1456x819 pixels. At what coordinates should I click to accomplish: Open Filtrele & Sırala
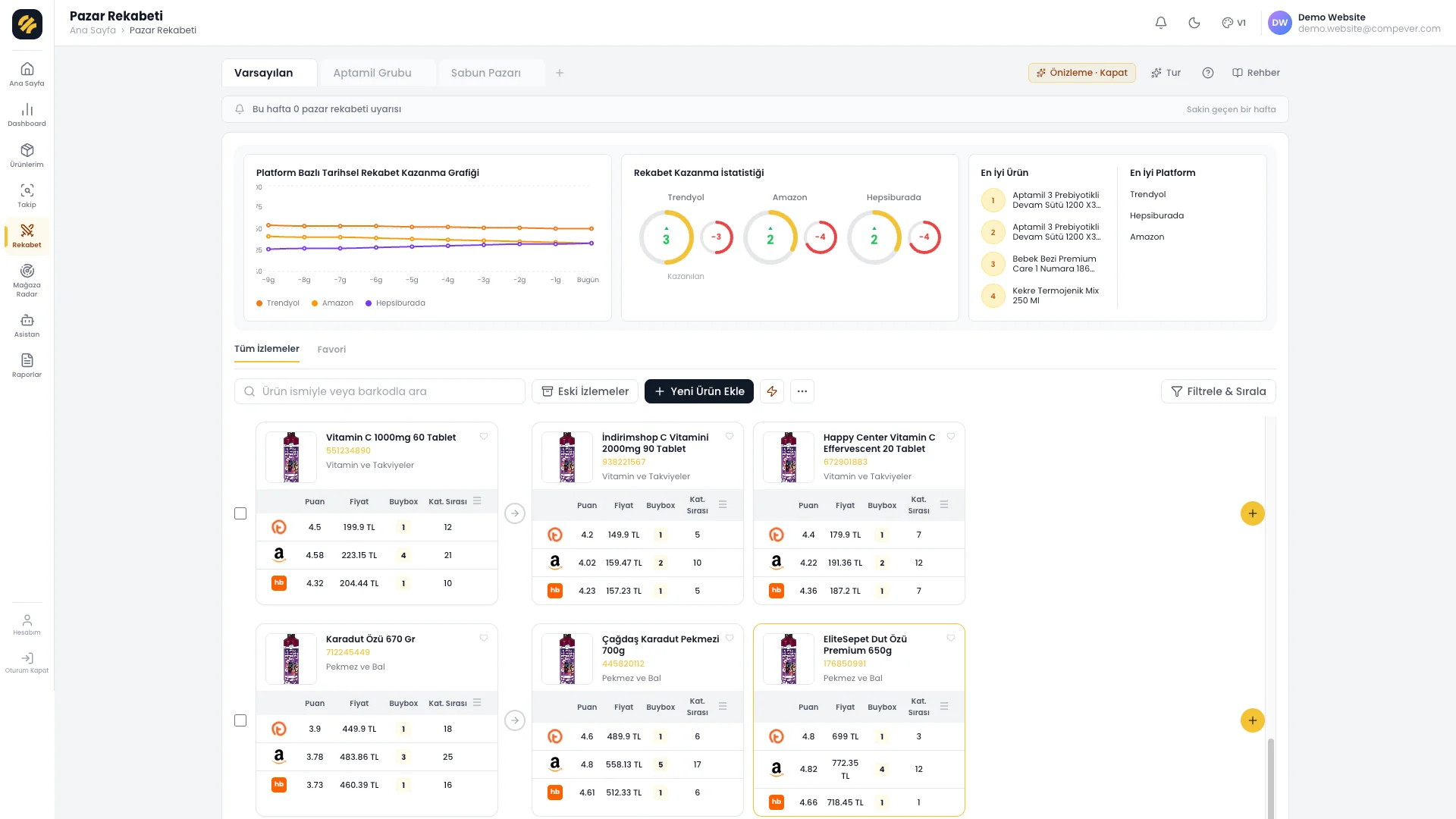pyautogui.click(x=1219, y=391)
